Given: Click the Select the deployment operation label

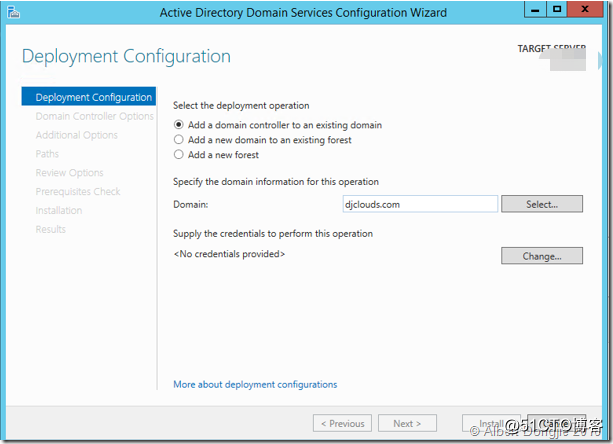Looking at the screenshot, I should pyautogui.click(x=241, y=106).
